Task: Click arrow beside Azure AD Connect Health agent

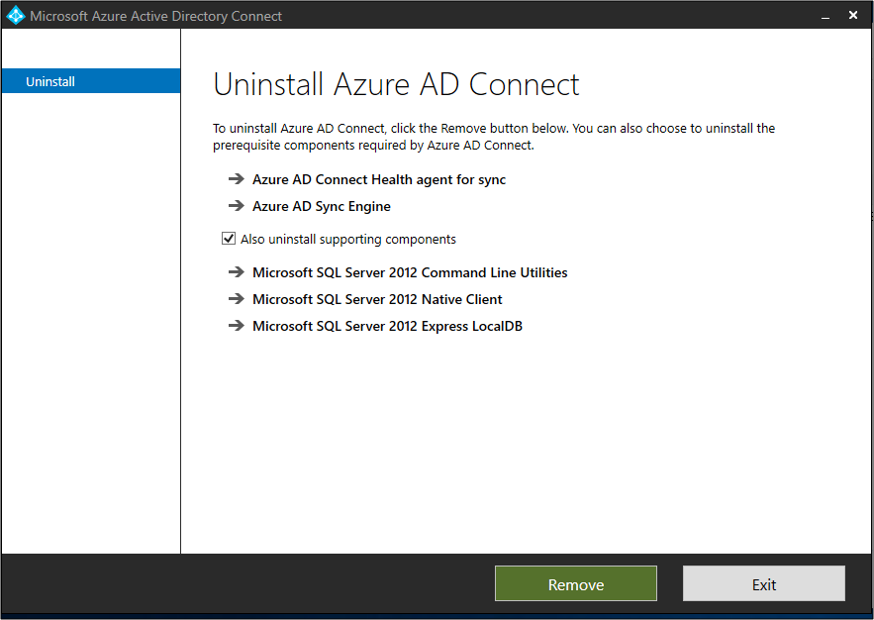Action: pos(236,179)
